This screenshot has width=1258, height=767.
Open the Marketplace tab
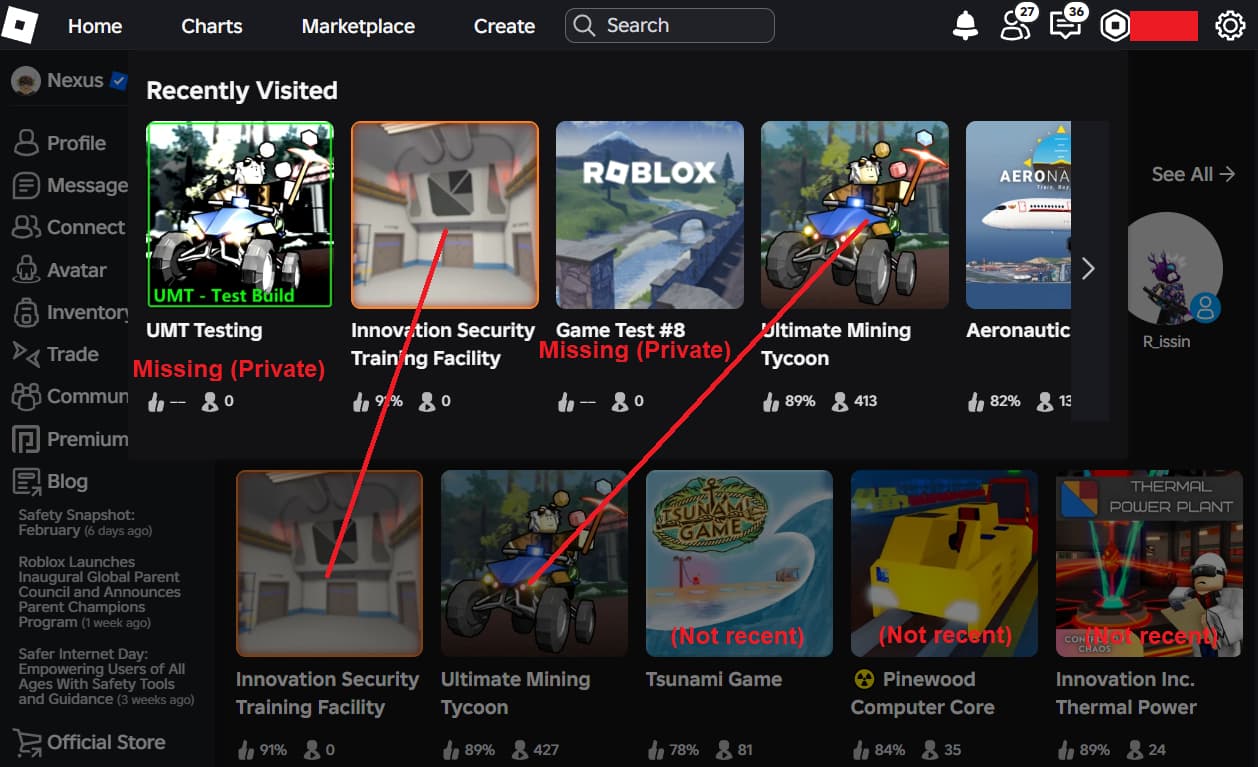[x=358, y=26]
